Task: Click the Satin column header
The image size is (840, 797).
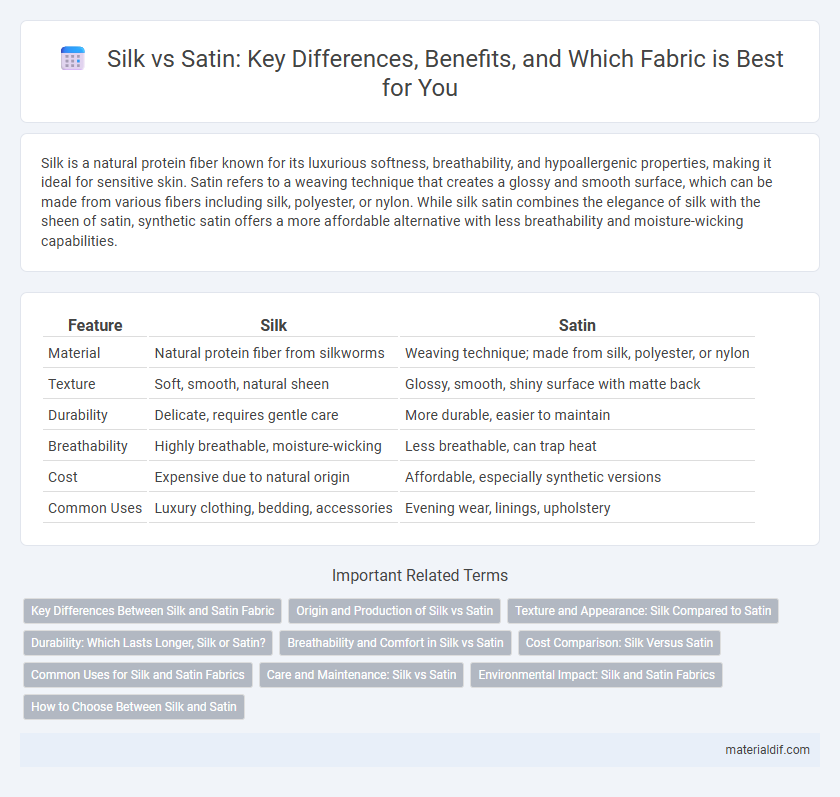Action: click(577, 325)
